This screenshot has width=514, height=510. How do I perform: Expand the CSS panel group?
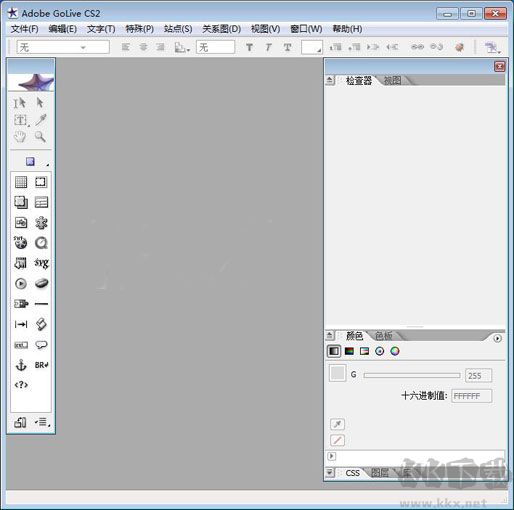point(330,472)
